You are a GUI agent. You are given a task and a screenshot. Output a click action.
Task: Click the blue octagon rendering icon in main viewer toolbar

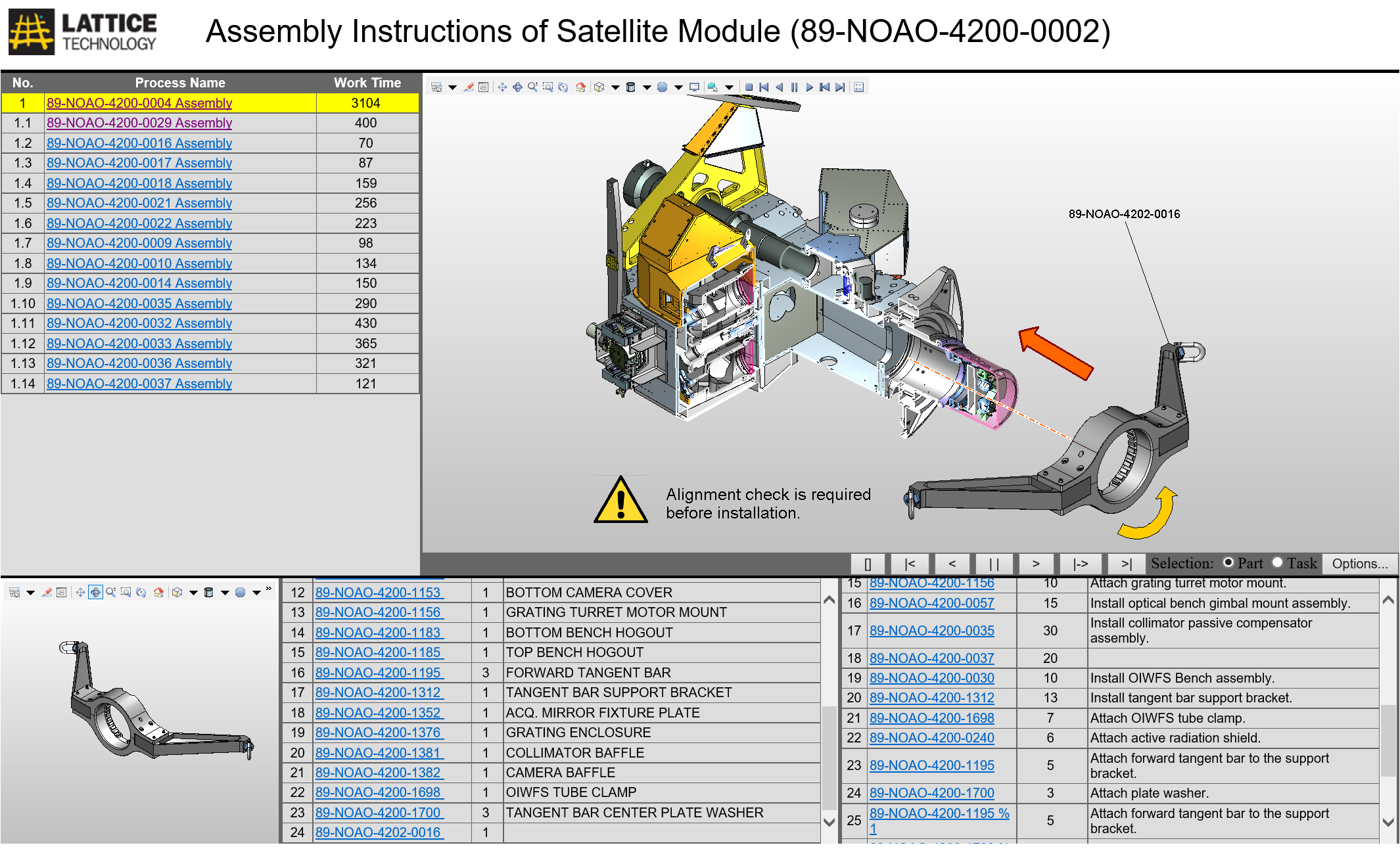coord(662,87)
